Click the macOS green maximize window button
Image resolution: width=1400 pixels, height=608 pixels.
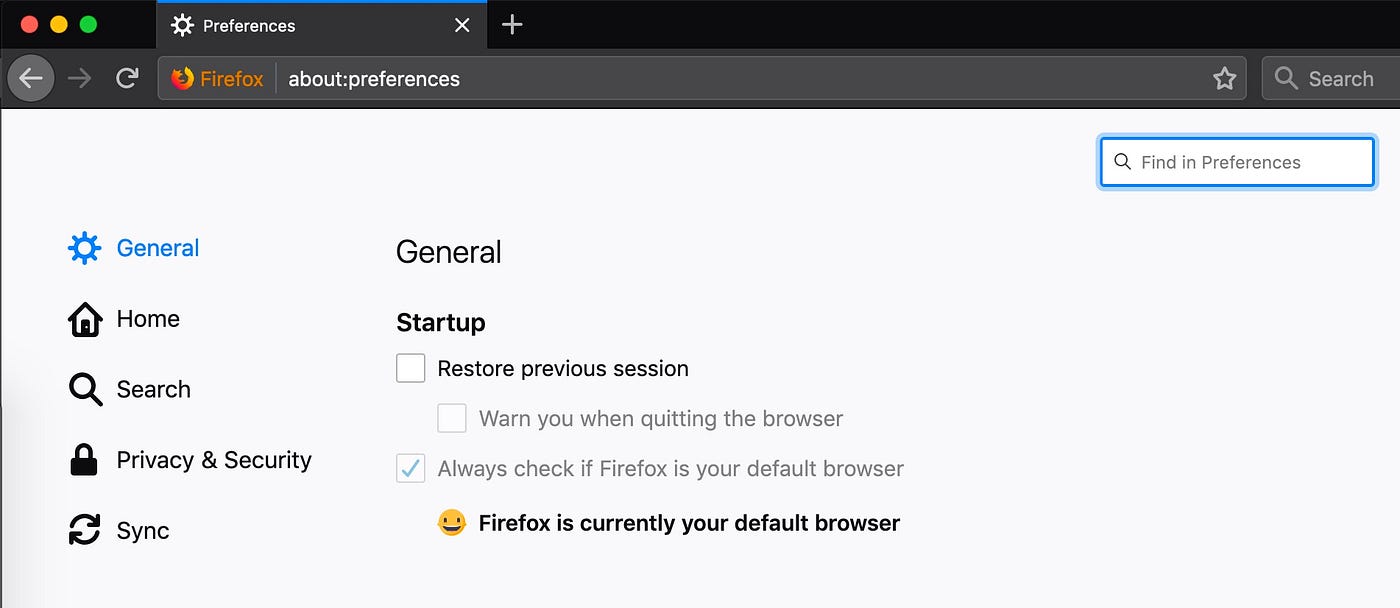(88, 24)
